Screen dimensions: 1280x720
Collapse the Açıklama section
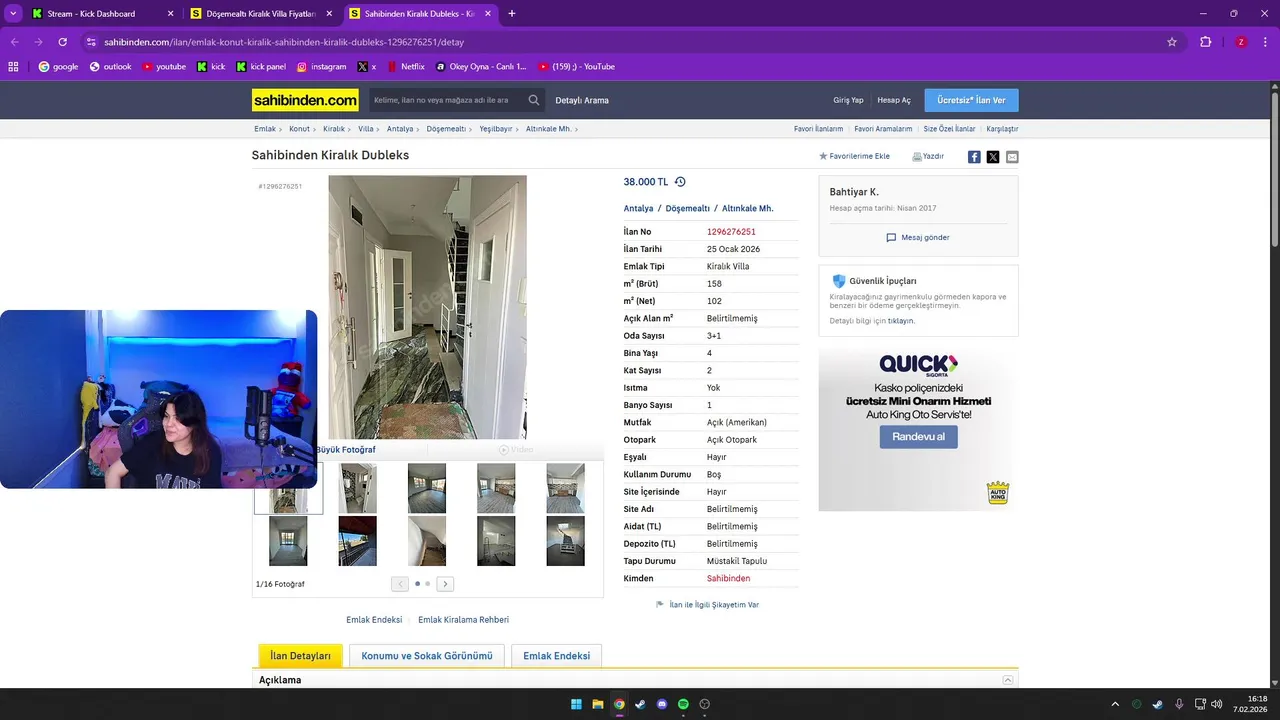click(1008, 680)
